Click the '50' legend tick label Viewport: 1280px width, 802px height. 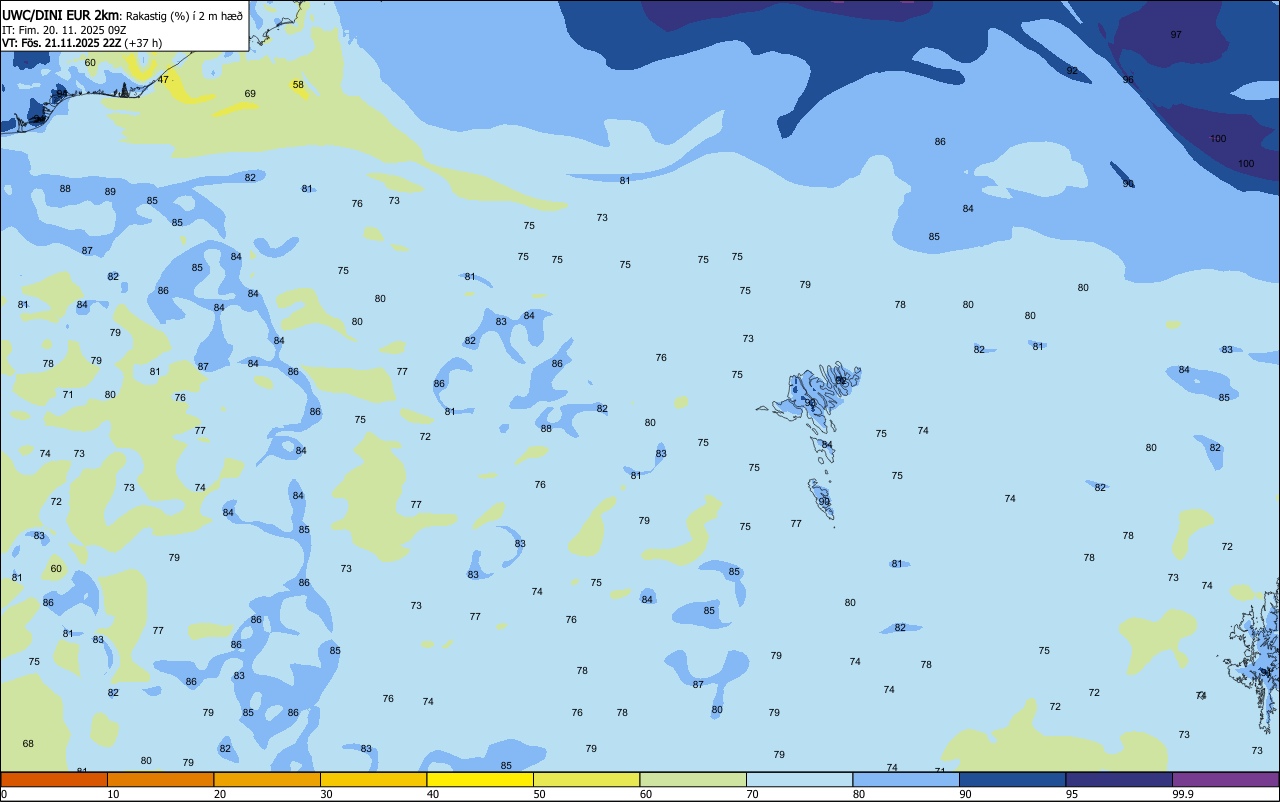[539, 794]
